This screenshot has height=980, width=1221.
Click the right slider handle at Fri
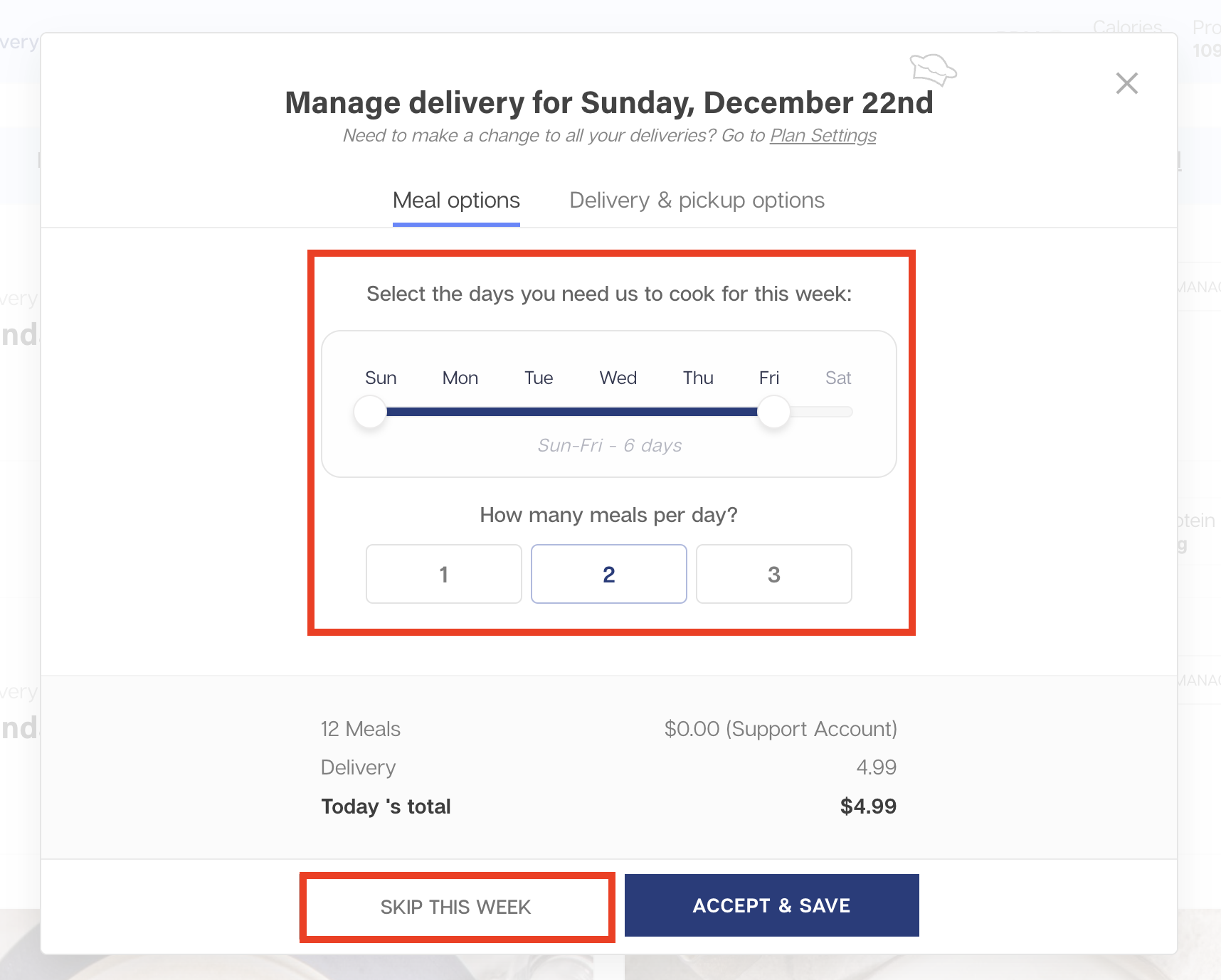tap(774, 412)
